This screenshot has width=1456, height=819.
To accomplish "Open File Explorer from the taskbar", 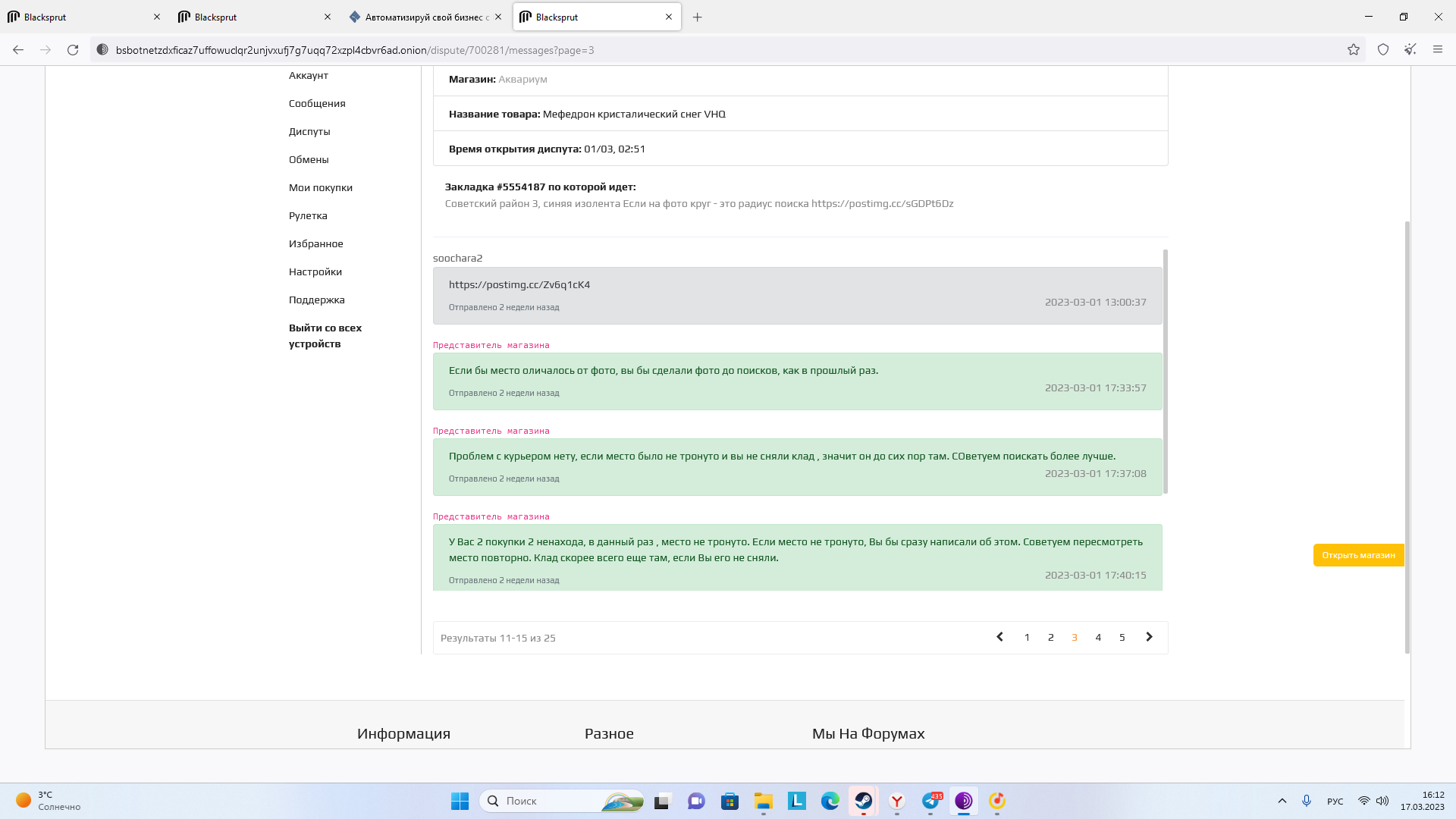I will [x=764, y=801].
